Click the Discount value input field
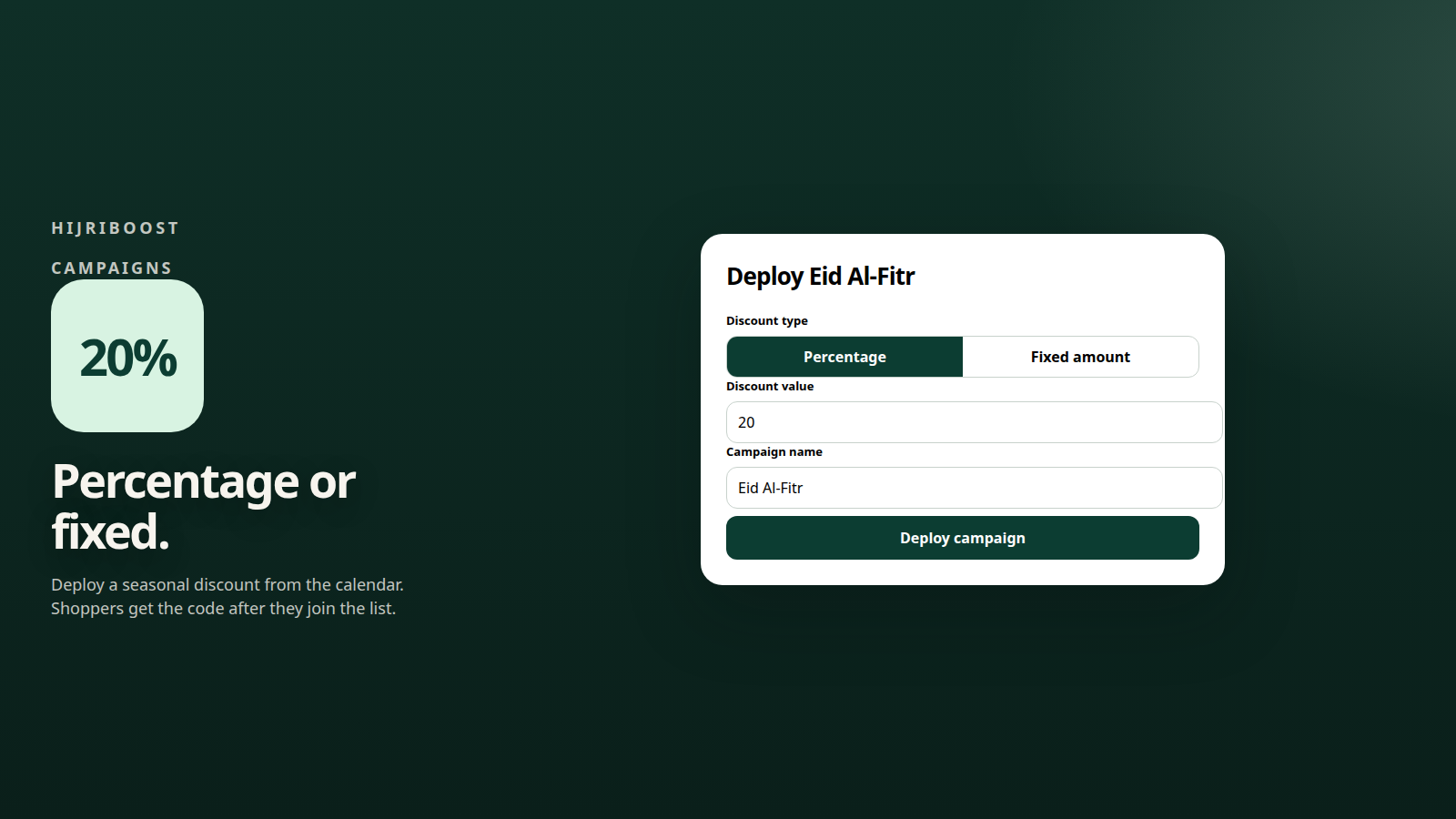 (x=974, y=422)
